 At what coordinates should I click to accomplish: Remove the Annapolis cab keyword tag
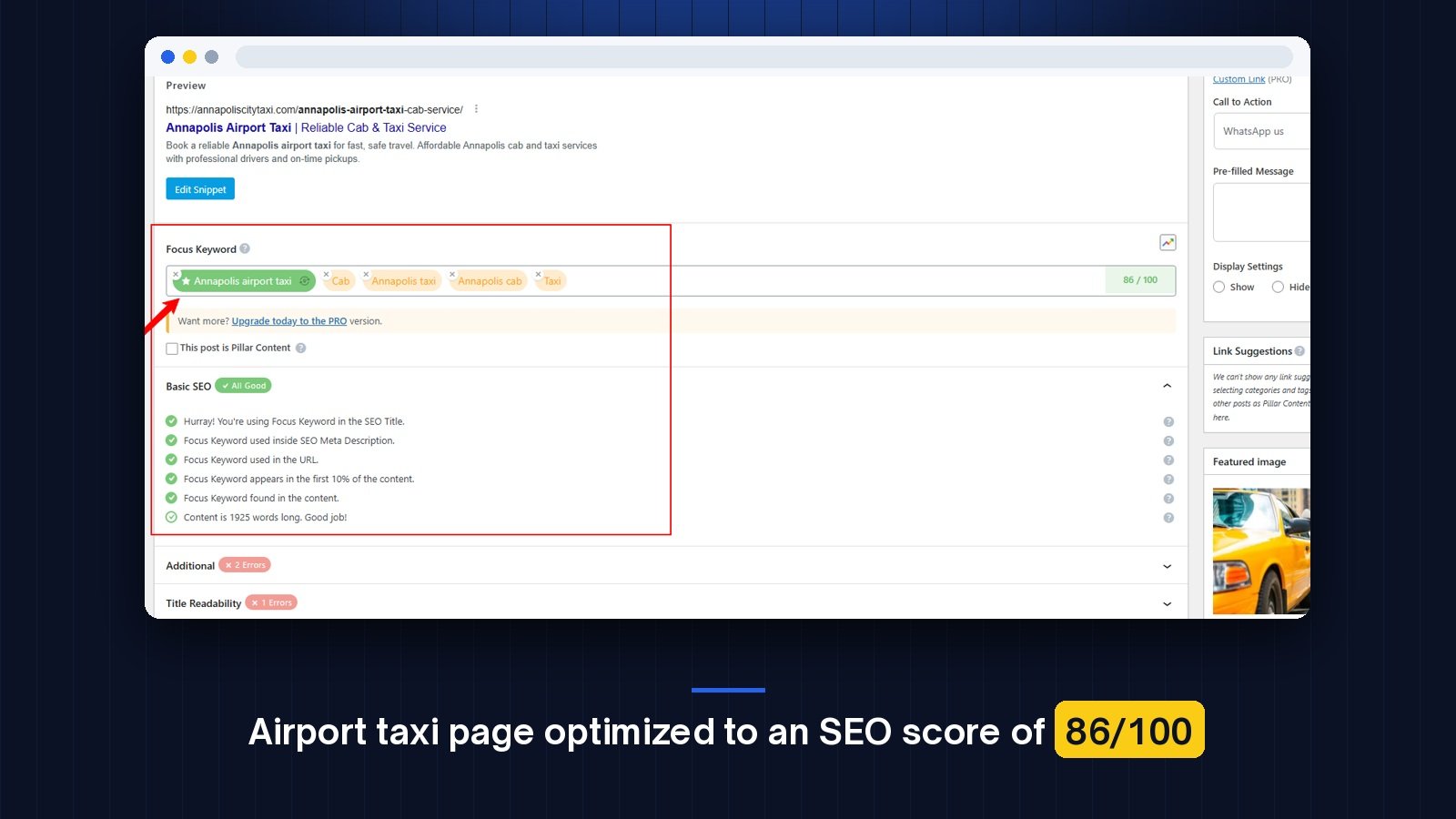(452, 274)
